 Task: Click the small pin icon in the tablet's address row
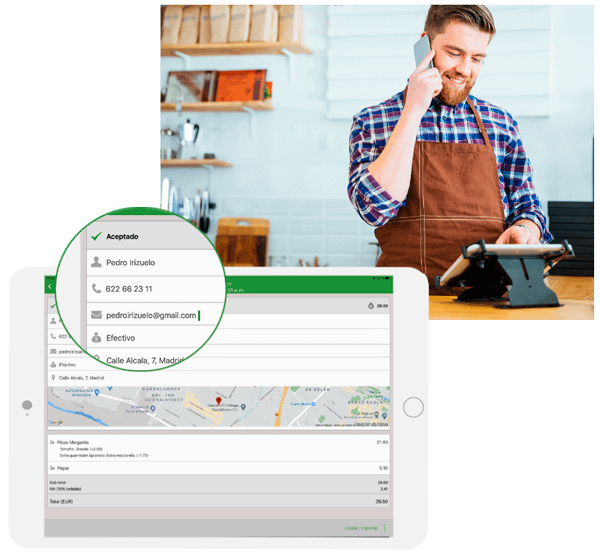pos(52,378)
